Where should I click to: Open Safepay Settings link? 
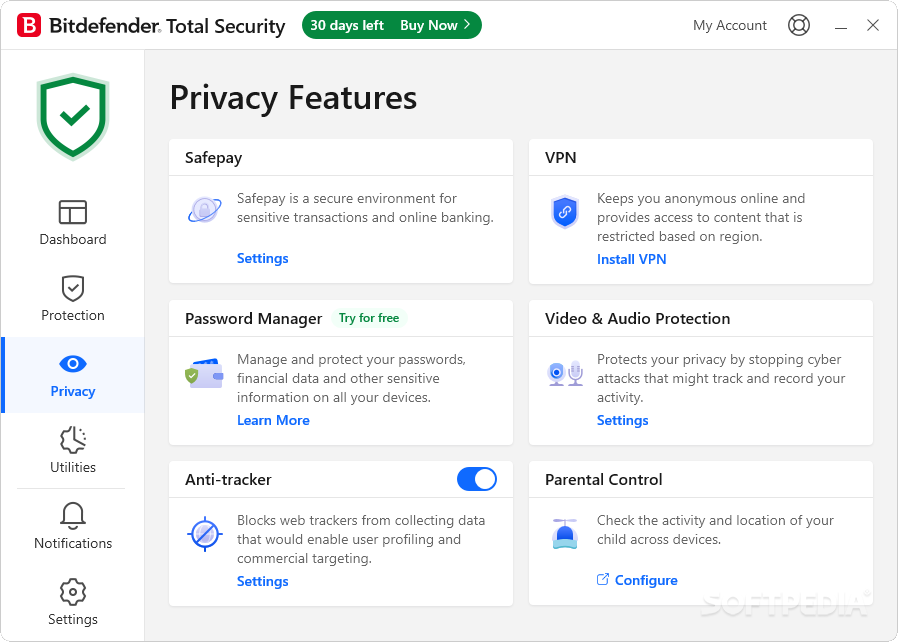click(262, 258)
